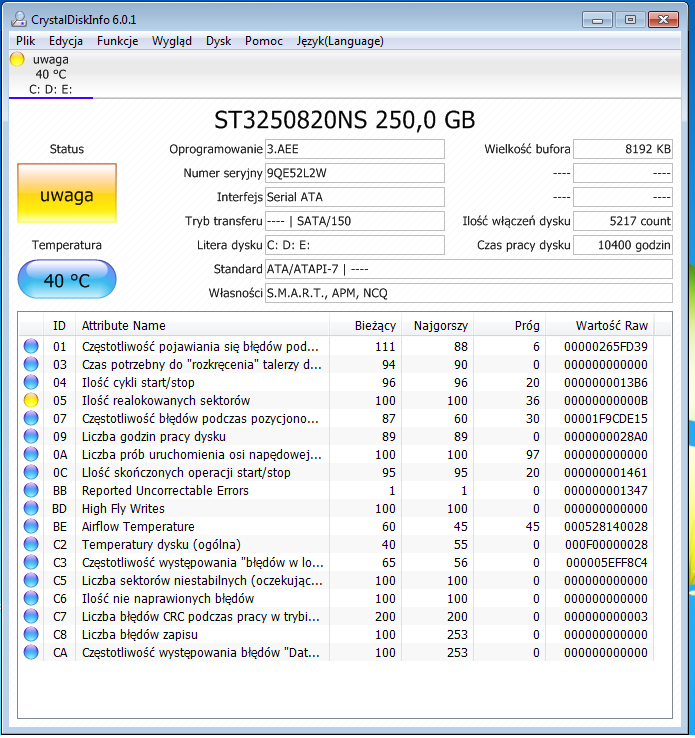Click status circle for attribute 03
This screenshot has width=695, height=738.
(x=31, y=364)
